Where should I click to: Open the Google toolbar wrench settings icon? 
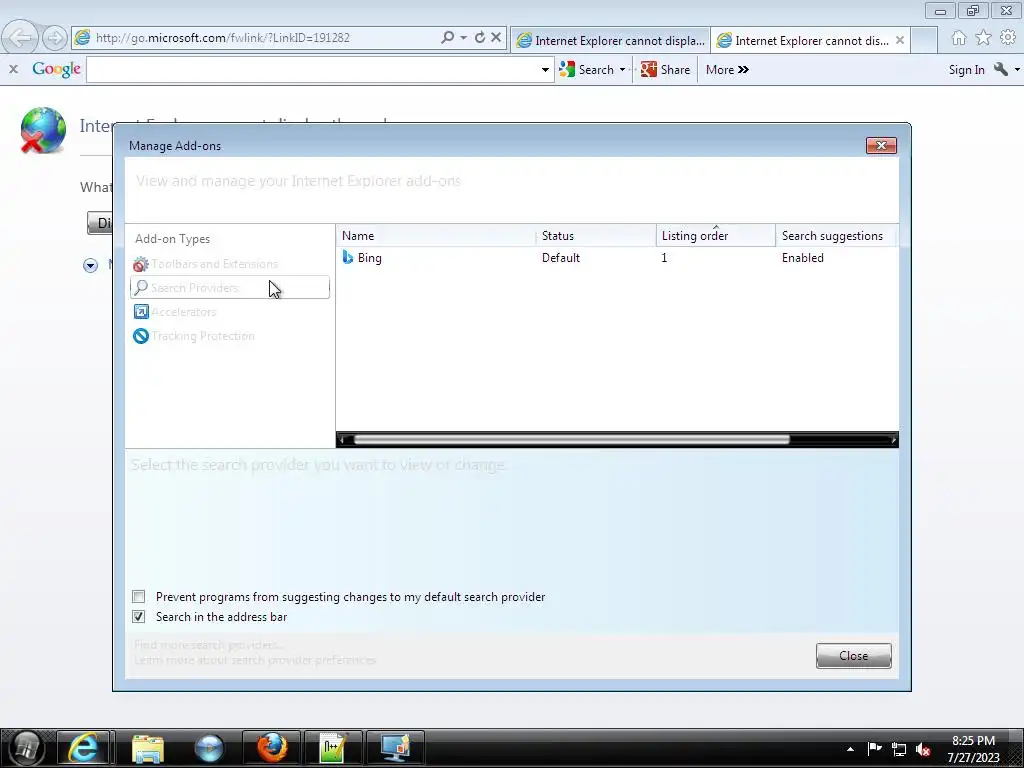coord(1000,69)
